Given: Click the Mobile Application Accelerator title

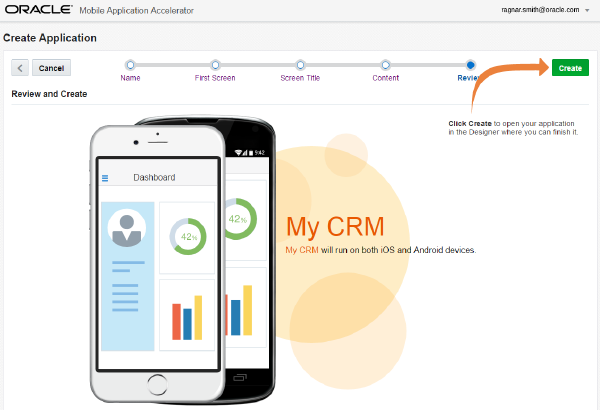Looking at the screenshot, I should [x=136, y=10].
